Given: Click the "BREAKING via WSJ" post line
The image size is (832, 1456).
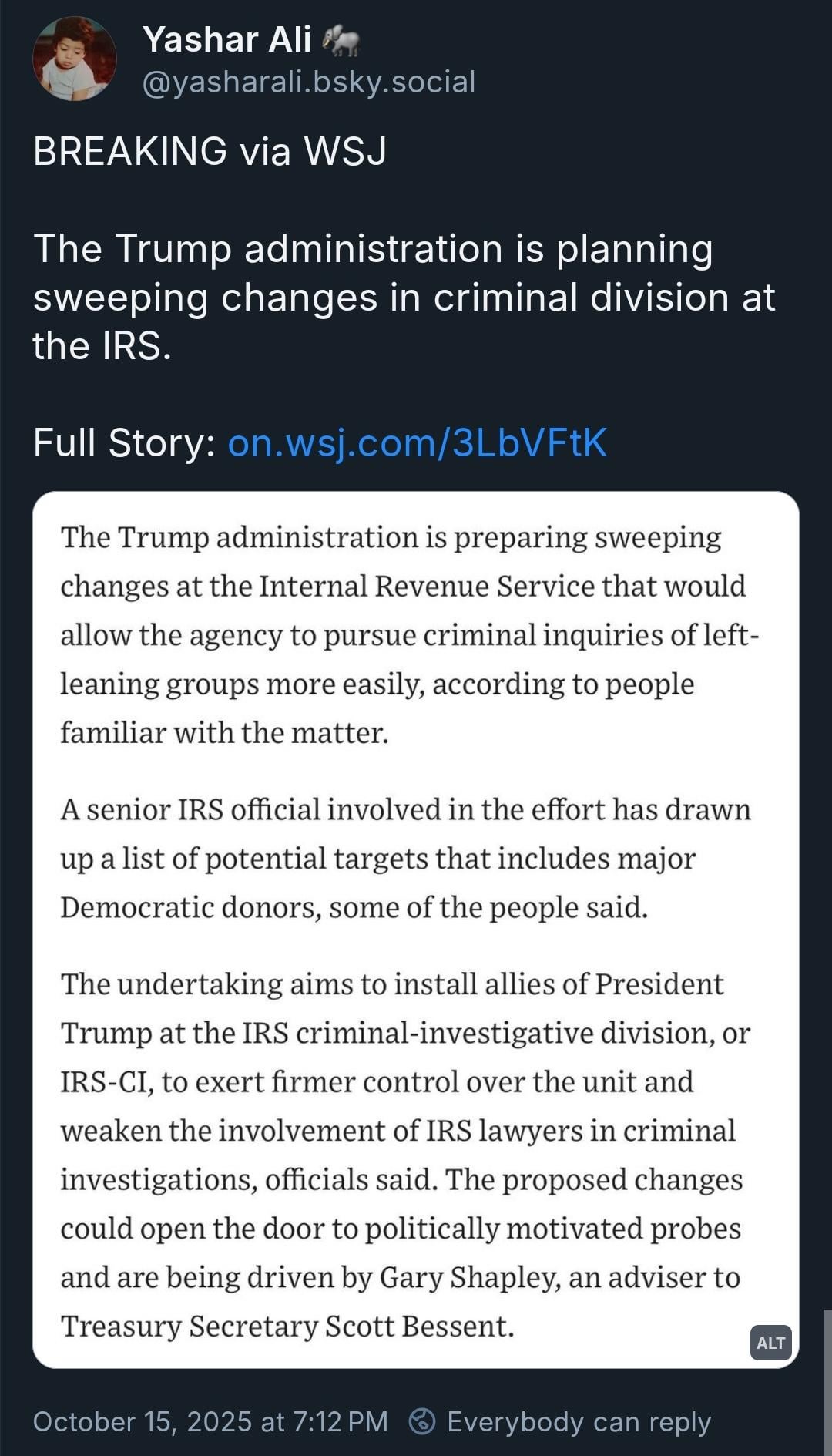Looking at the screenshot, I should pyautogui.click(x=210, y=151).
